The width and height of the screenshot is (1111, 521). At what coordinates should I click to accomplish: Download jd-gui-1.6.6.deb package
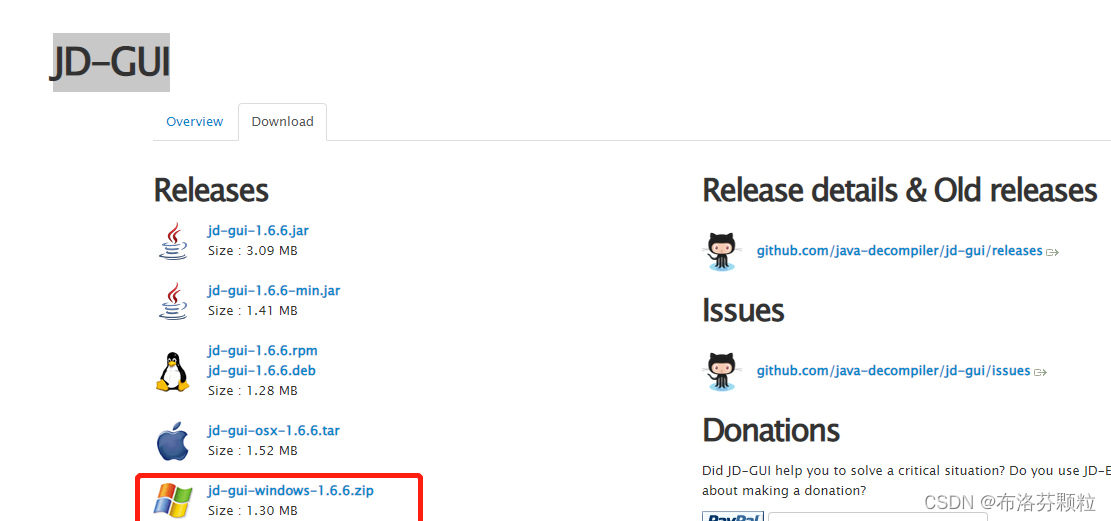pyautogui.click(x=261, y=371)
